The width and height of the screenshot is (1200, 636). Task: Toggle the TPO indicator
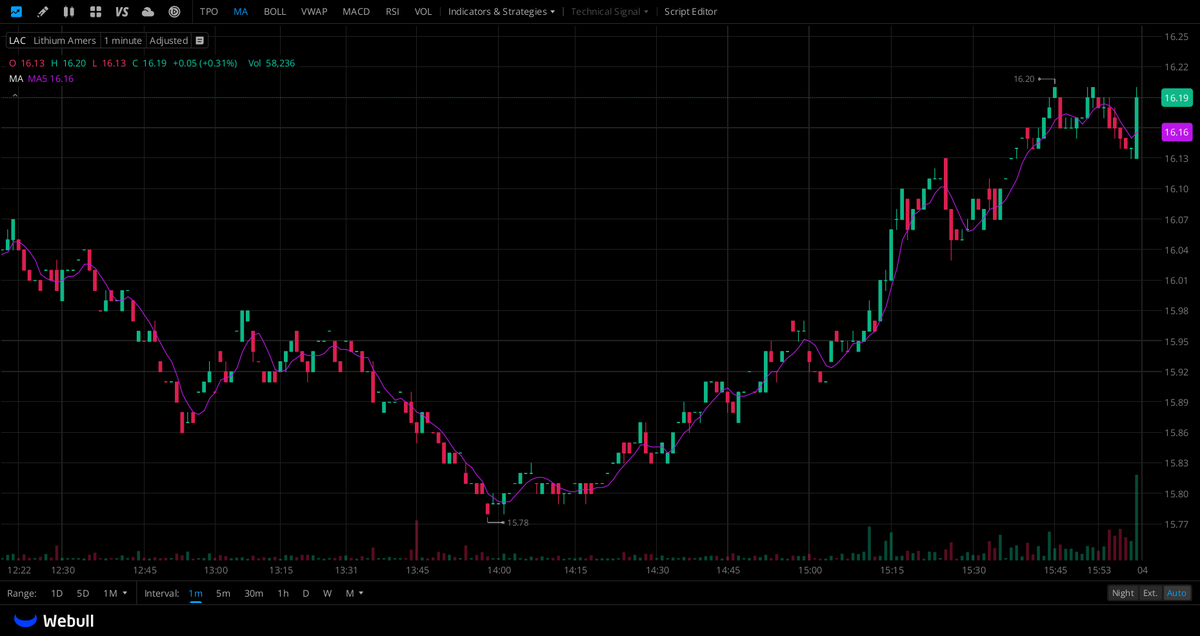coord(209,12)
